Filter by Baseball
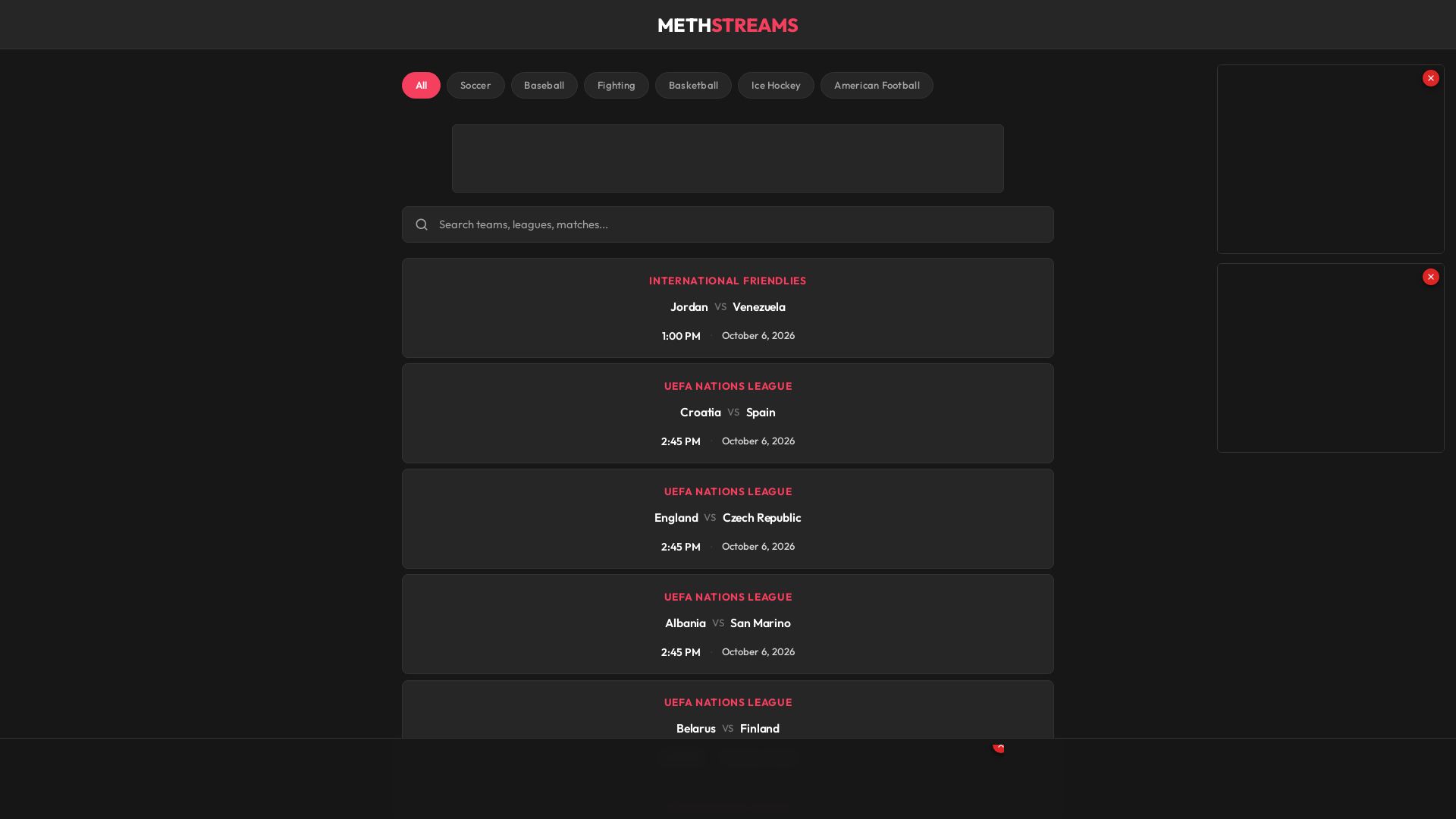Screen dimensions: 1456x819 coord(544,85)
